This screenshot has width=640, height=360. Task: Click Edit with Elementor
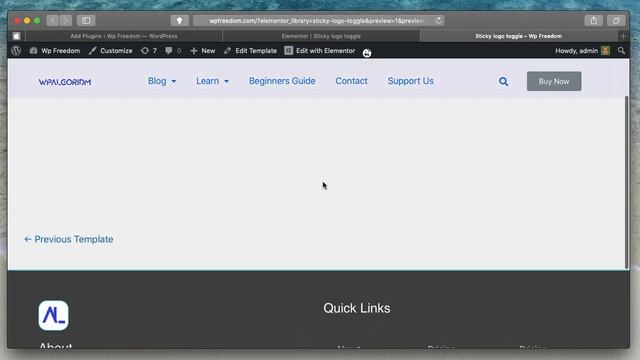320,51
